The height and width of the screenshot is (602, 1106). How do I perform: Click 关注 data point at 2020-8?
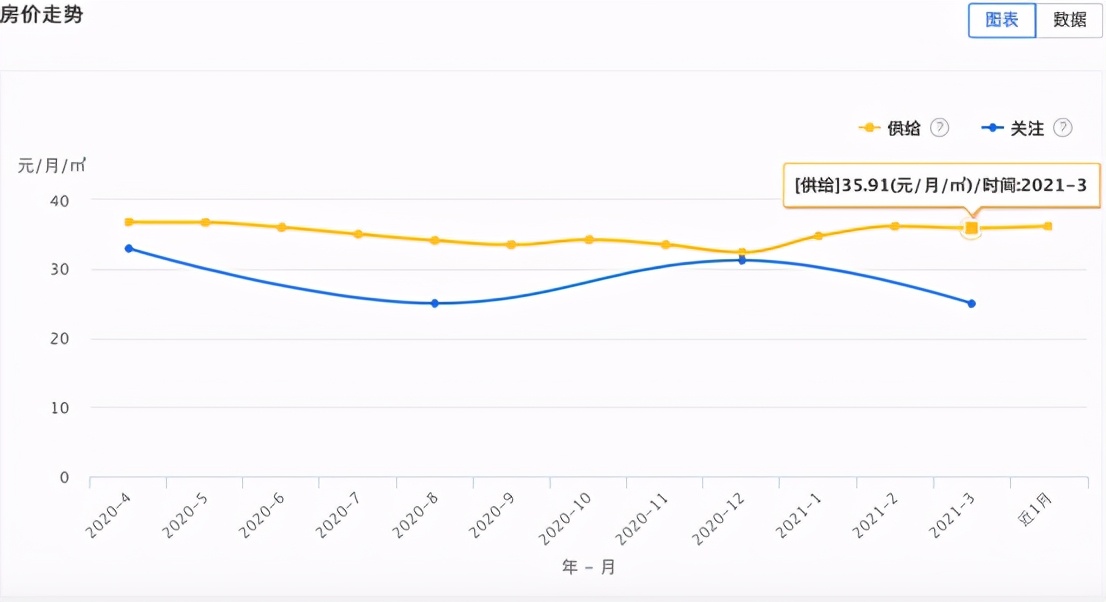pyautogui.click(x=435, y=303)
